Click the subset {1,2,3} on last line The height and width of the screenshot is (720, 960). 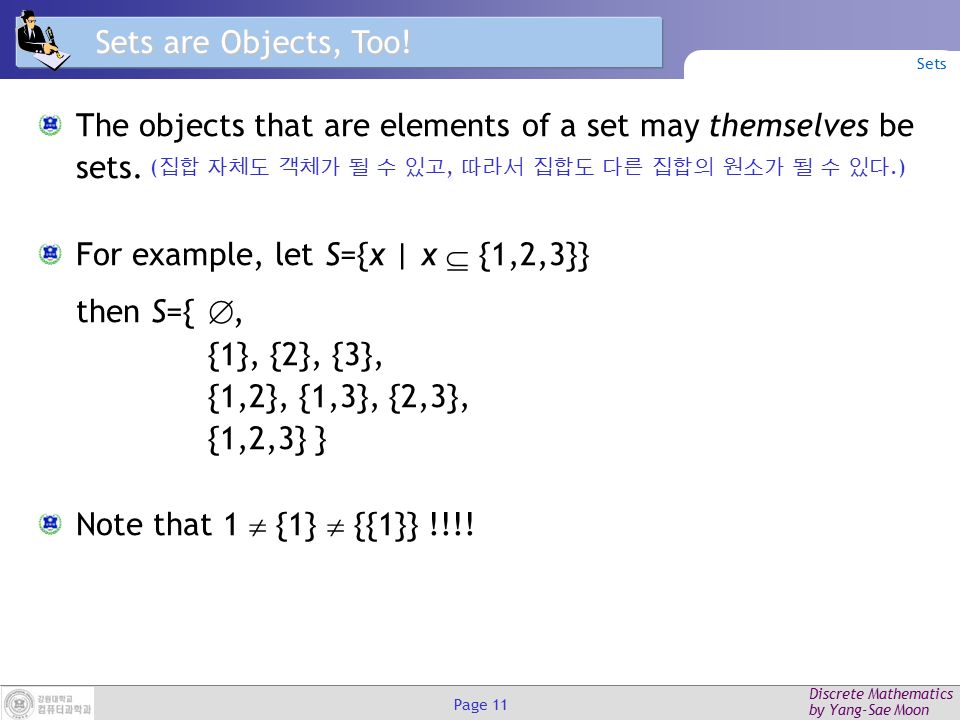[257, 440]
